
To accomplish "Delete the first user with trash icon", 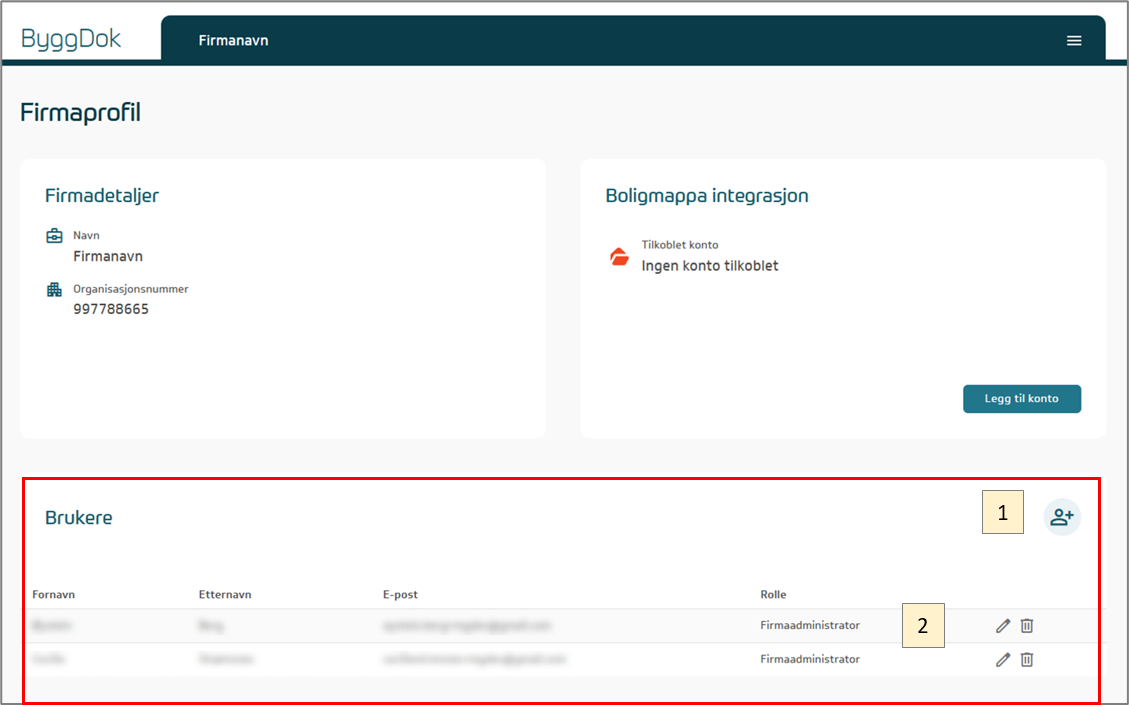I will (x=1027, y=626).
